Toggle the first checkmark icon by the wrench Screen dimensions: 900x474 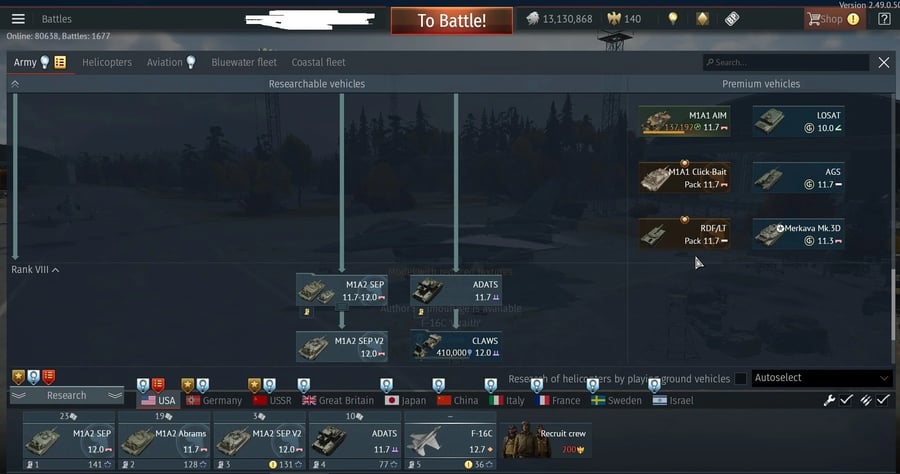846,400
